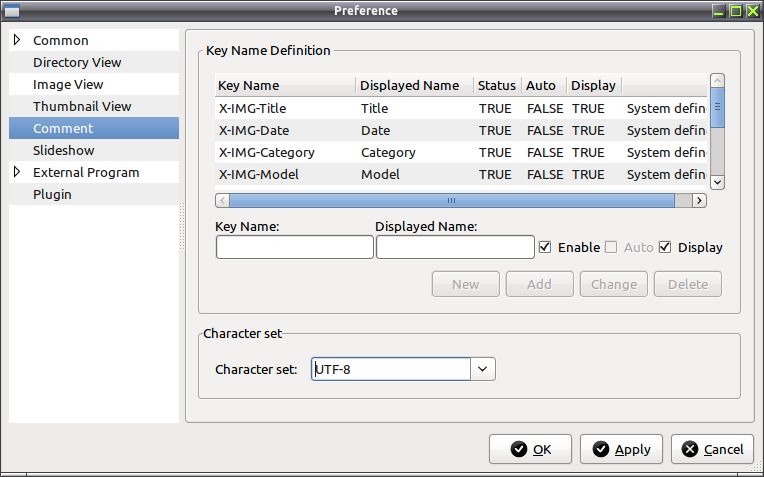764x477 pixels.
Task: Click the horizontal scroll right arrow
Action: [x=699, y=200]
